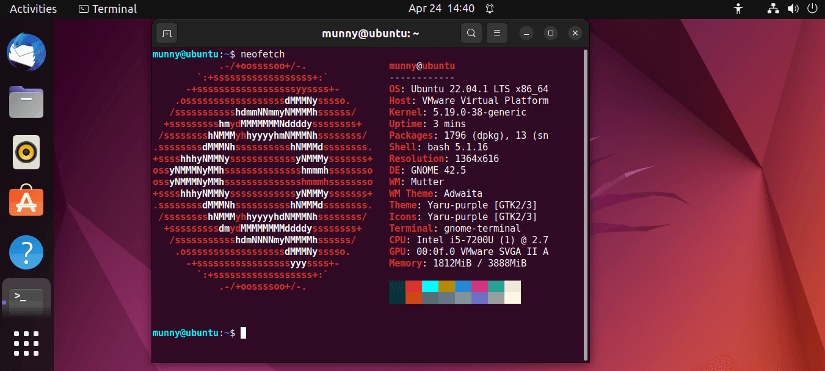Click the 'DE: GNOME 42.5' line
Image resolution: width=825 pixels, height=371 pixels.
427,170
